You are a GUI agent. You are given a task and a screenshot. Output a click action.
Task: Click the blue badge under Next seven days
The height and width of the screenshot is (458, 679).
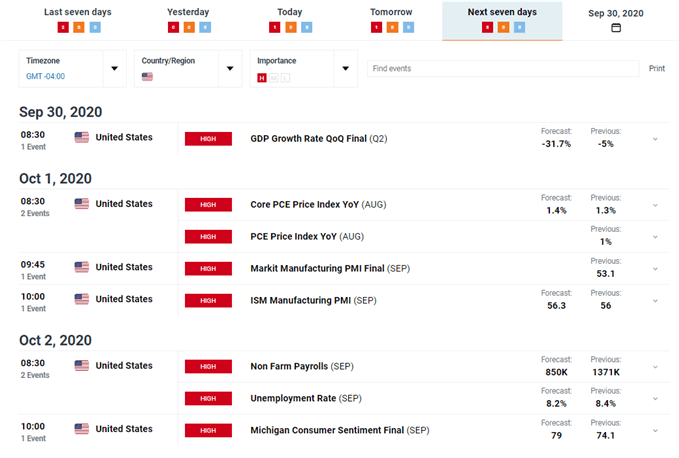(520, 28)
